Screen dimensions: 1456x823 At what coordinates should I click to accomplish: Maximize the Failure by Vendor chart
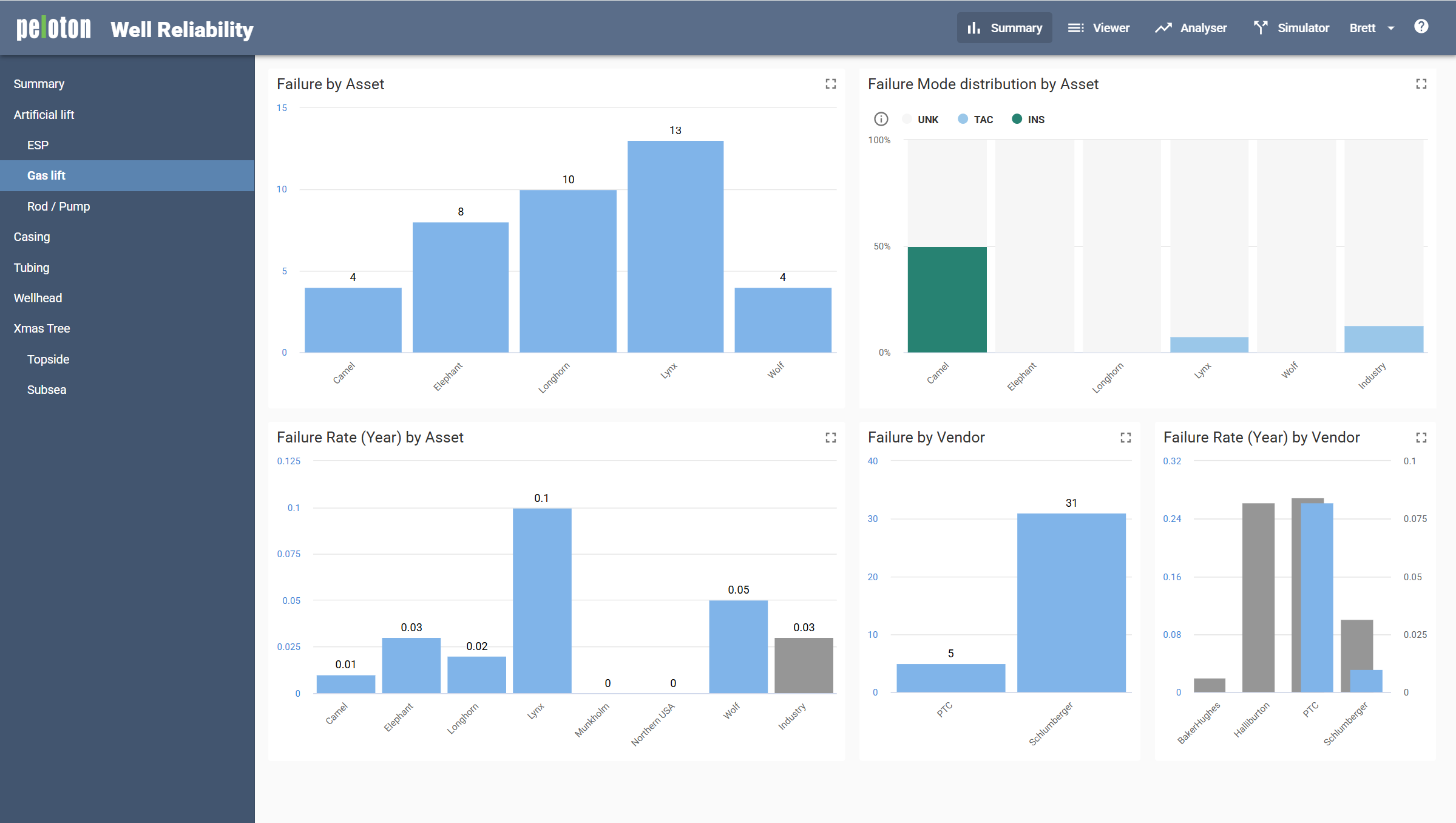click(x=1125, y=438)
